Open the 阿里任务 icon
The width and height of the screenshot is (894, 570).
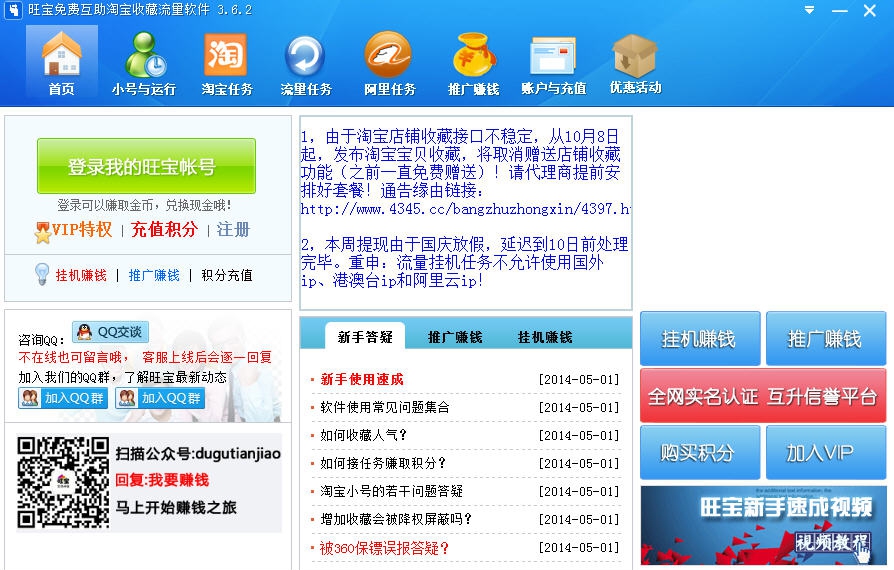click(x=389, y=62)
